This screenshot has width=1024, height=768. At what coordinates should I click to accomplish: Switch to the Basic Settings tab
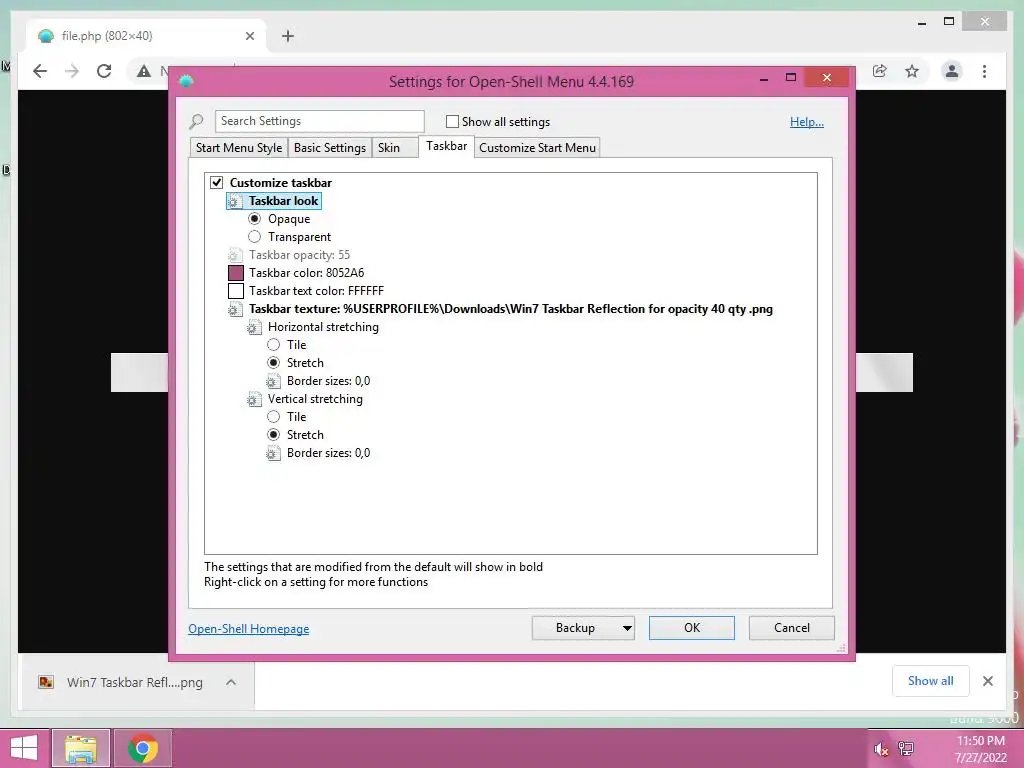pyautogui.click(x=330, y=148)
